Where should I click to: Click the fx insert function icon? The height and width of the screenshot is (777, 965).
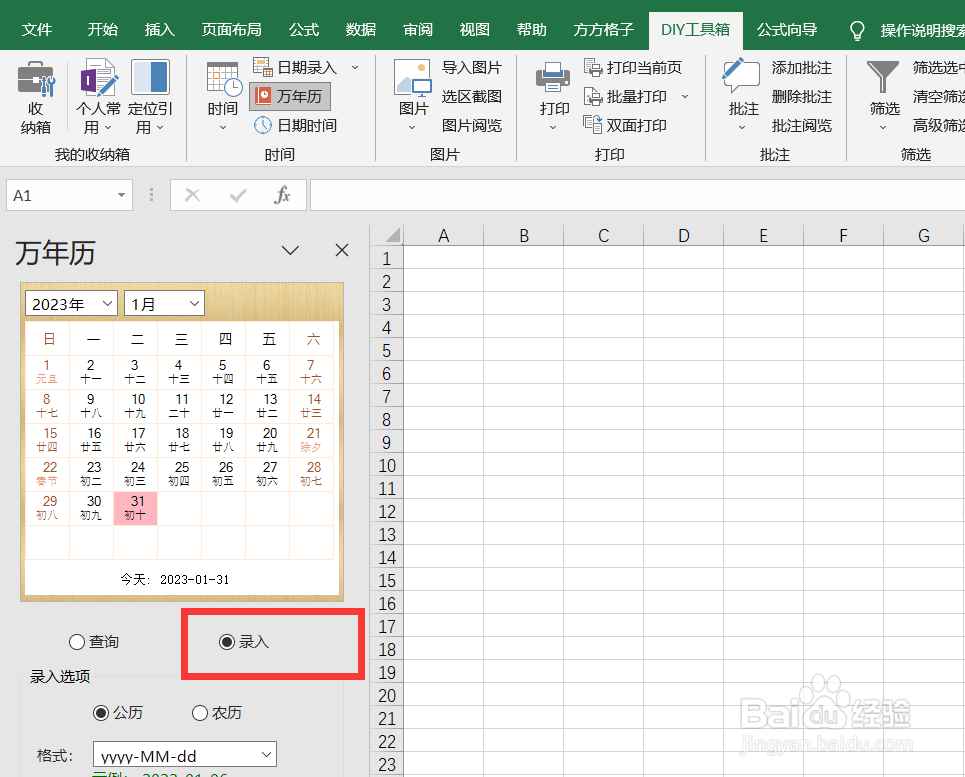pos(282,195)
